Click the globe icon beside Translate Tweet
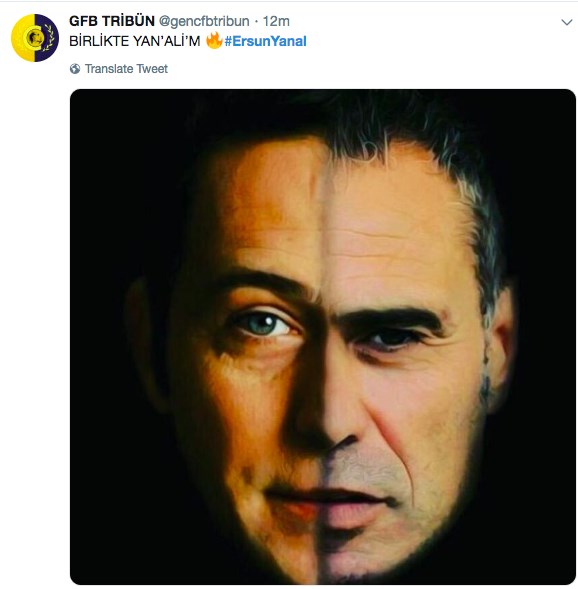578x589 pixels. [x=75, y=69]
